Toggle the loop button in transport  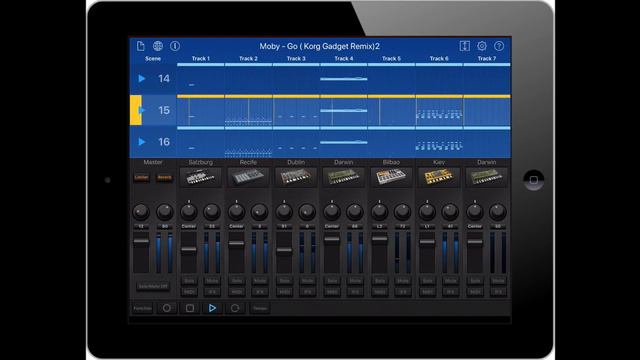click(x=235, y=308)
